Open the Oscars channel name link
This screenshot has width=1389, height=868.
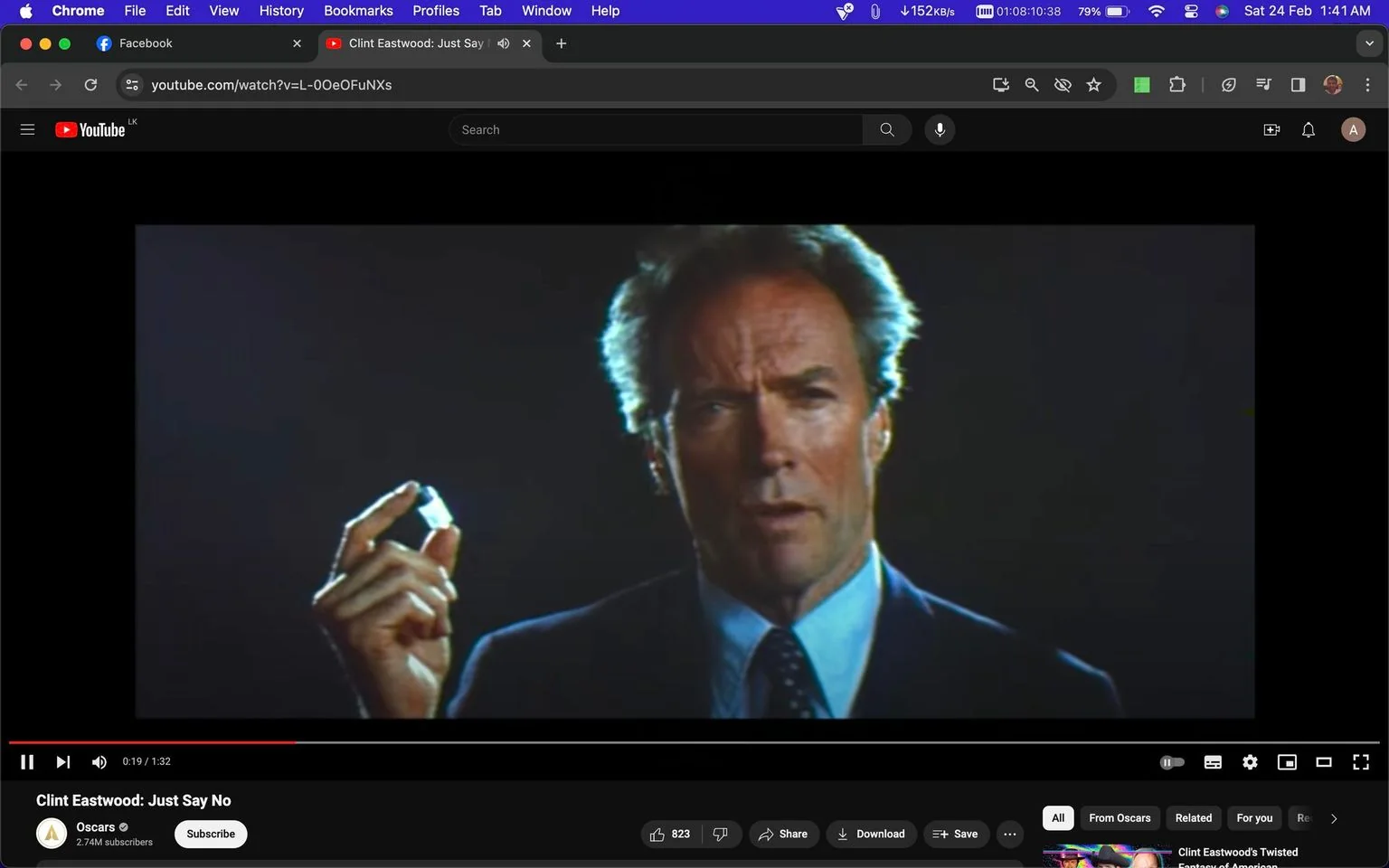95,826
